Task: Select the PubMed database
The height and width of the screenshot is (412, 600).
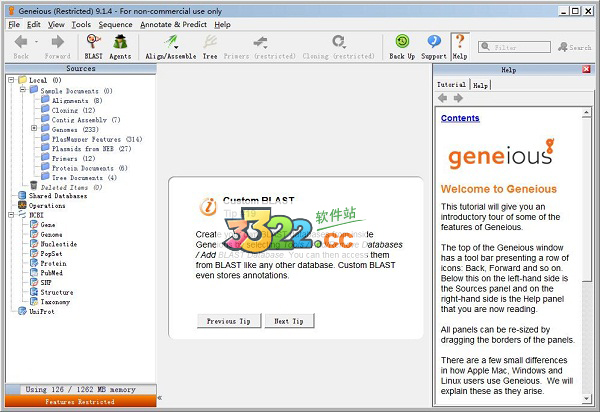Action: pyautogui.click(x=47, y=273)
